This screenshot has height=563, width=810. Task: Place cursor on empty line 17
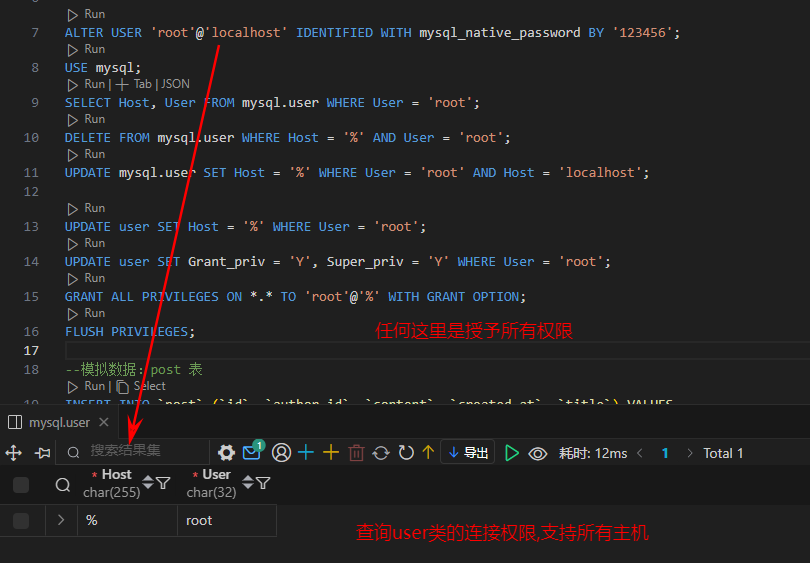437,351
